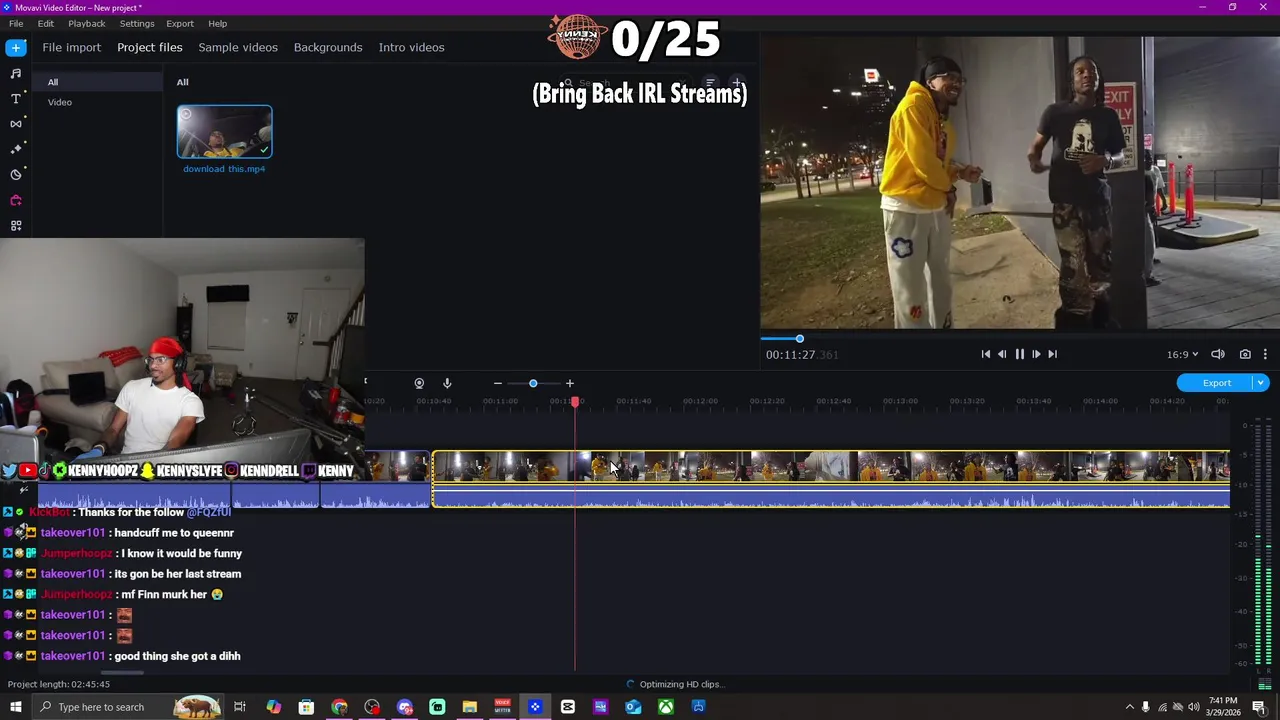This screenshot has width=1280, height=720.
Task: Open the More tools grid icon
Action: (15, 226)
